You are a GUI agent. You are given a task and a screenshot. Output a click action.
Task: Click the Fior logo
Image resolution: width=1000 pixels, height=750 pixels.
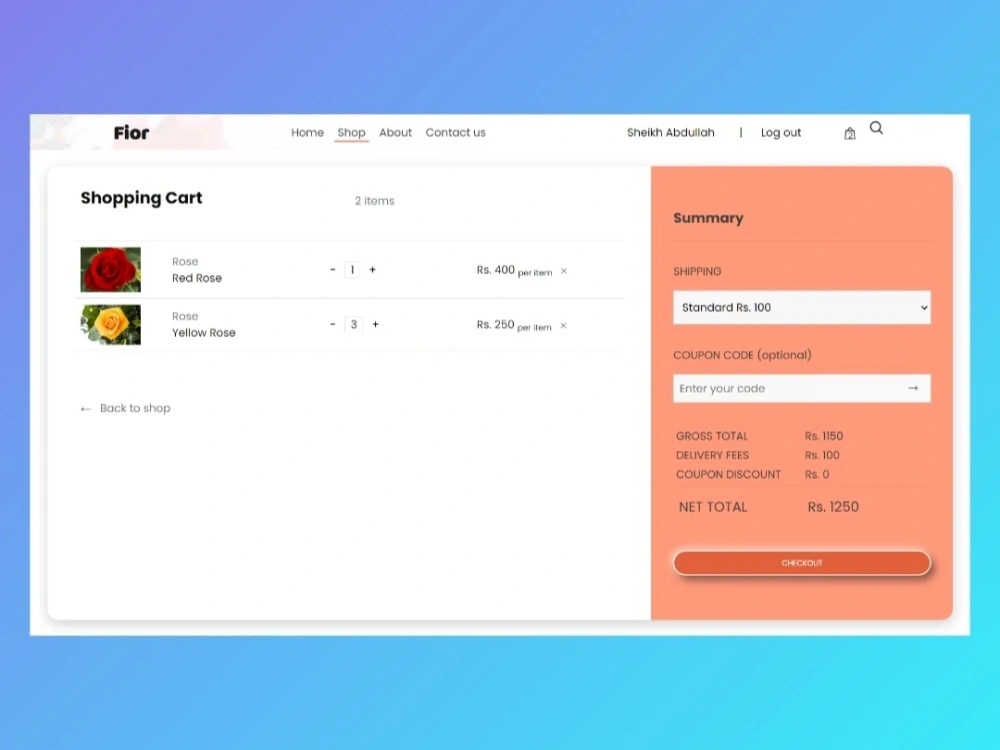131,133
